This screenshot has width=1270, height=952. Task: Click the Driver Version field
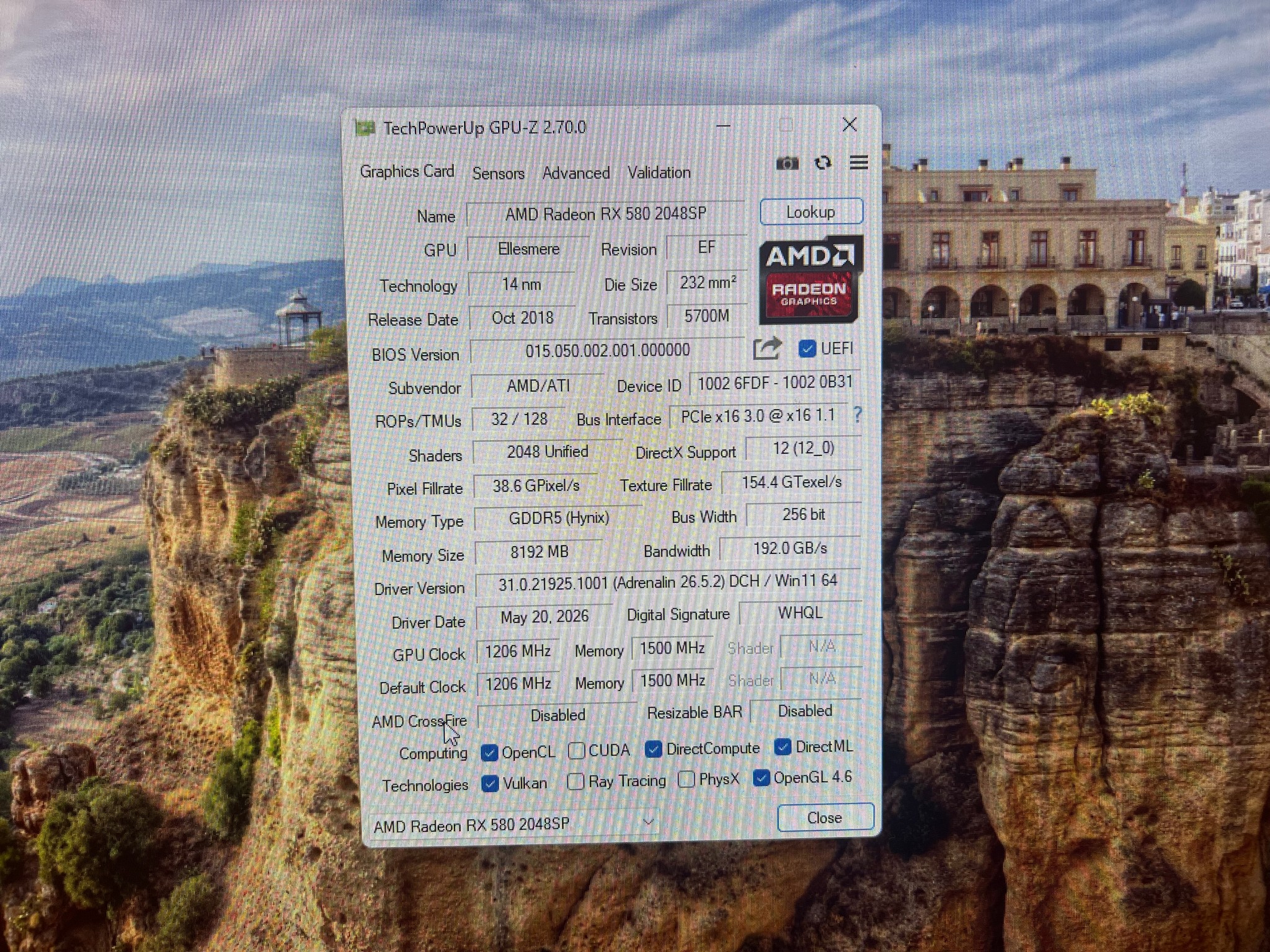click(668, 581)
